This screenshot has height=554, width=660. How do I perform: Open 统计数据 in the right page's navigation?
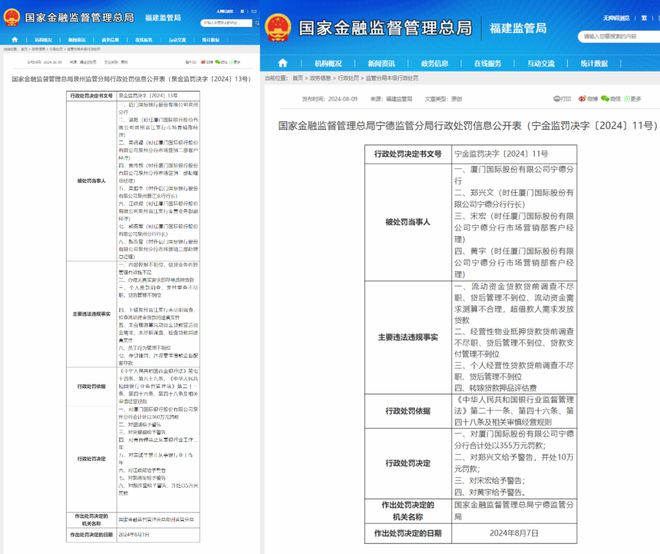[x=594, y=64]
